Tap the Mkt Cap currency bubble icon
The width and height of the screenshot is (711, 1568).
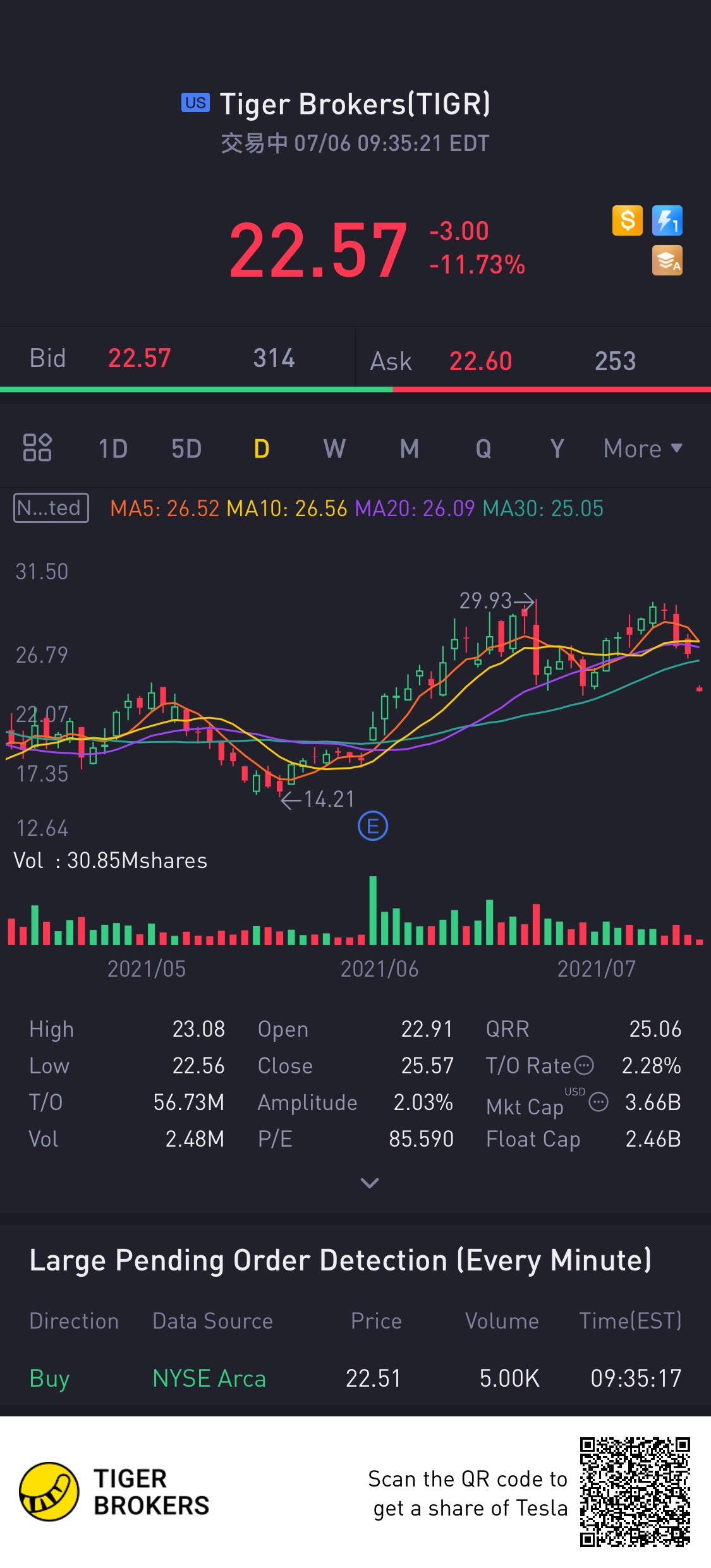[599, 1102]
